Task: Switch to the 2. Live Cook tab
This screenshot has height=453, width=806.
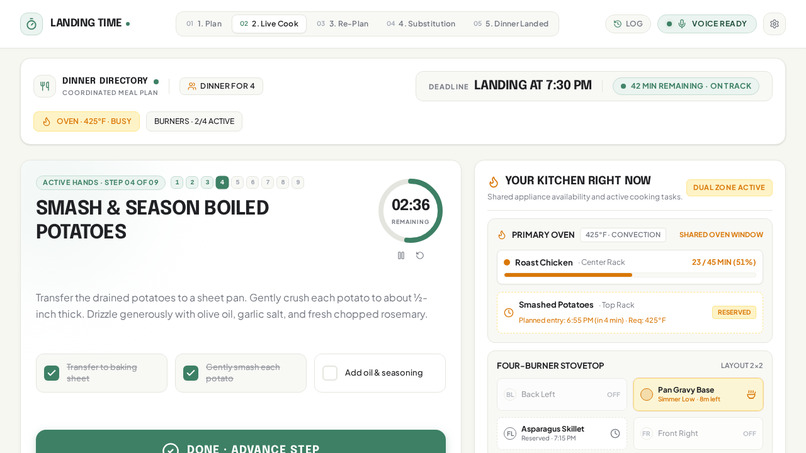Action: [x=269, y=24]
